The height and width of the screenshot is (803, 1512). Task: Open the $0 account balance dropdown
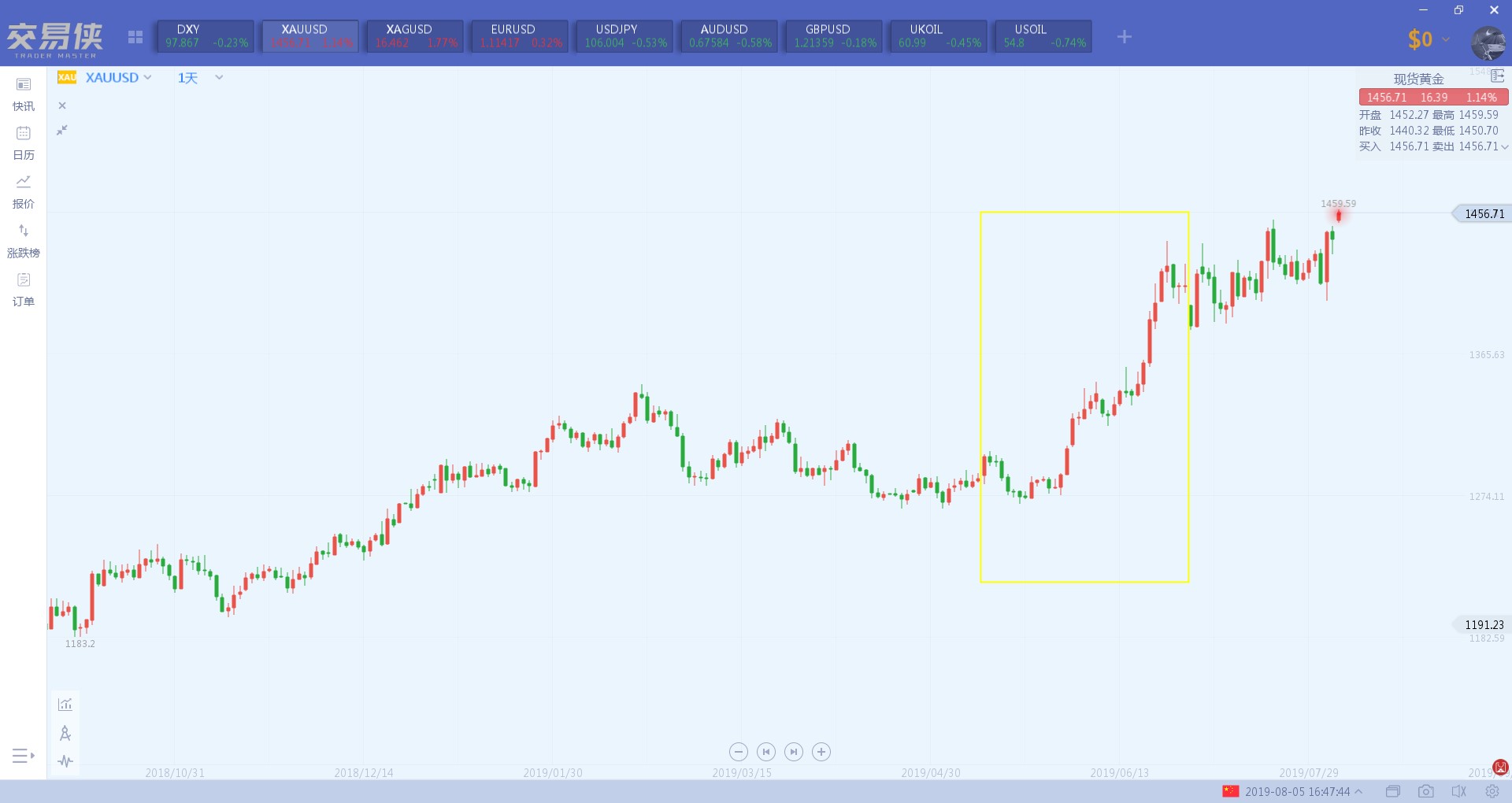(1429, 39)
